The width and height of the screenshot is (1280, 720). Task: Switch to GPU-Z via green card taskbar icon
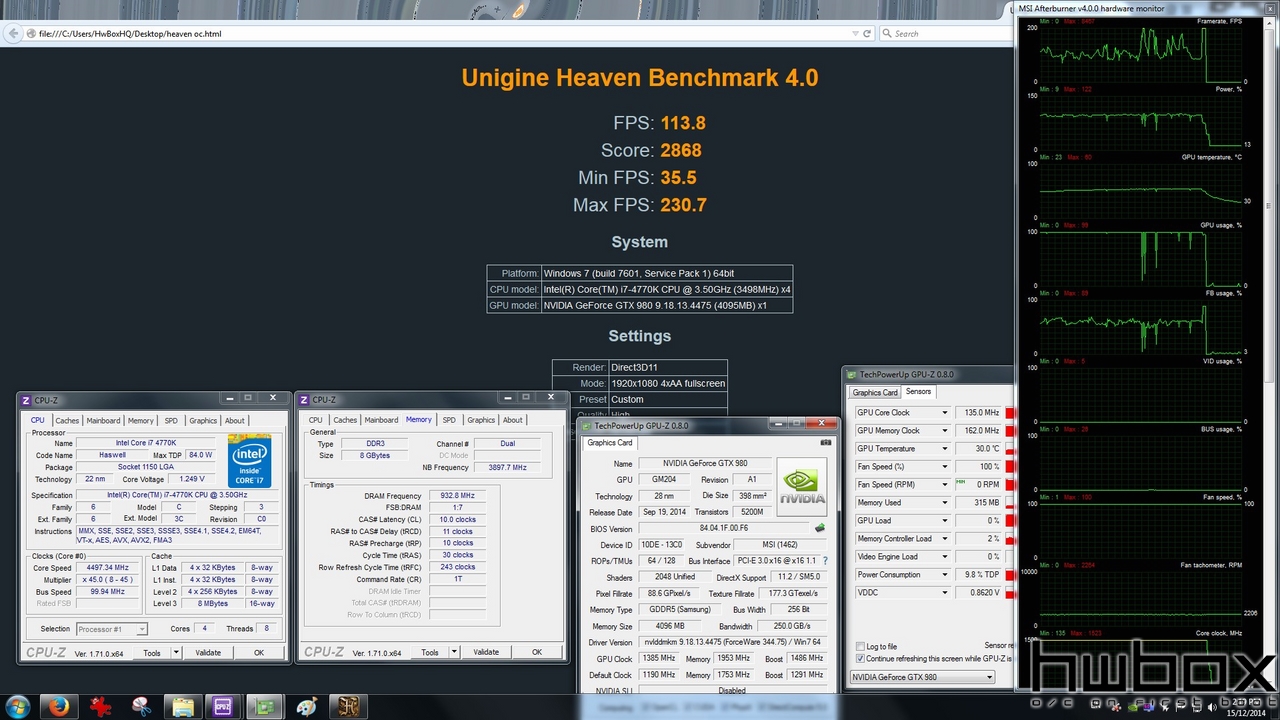[x=265, y=706]
